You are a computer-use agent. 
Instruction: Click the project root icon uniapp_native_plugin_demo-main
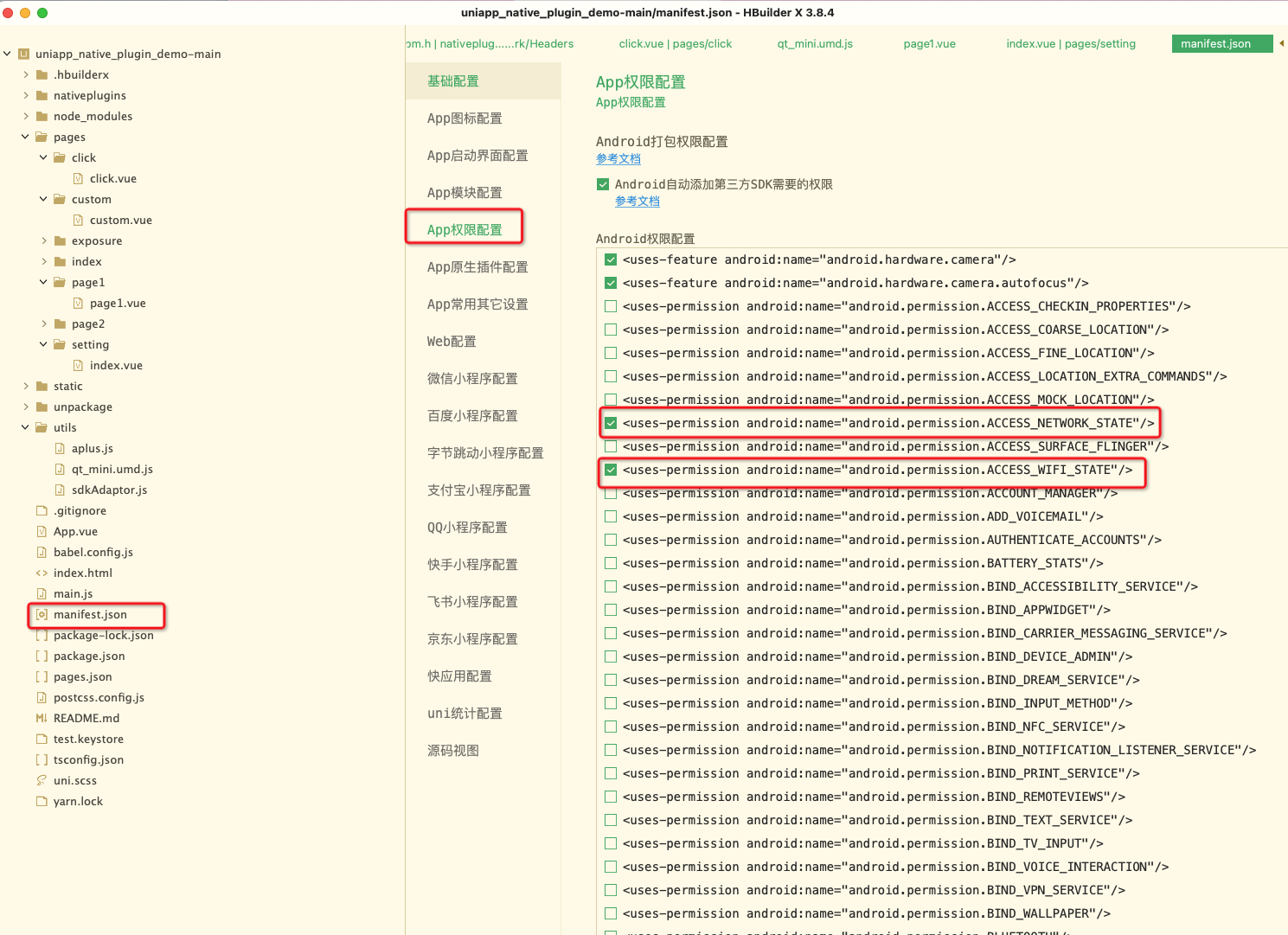[24, 54]
